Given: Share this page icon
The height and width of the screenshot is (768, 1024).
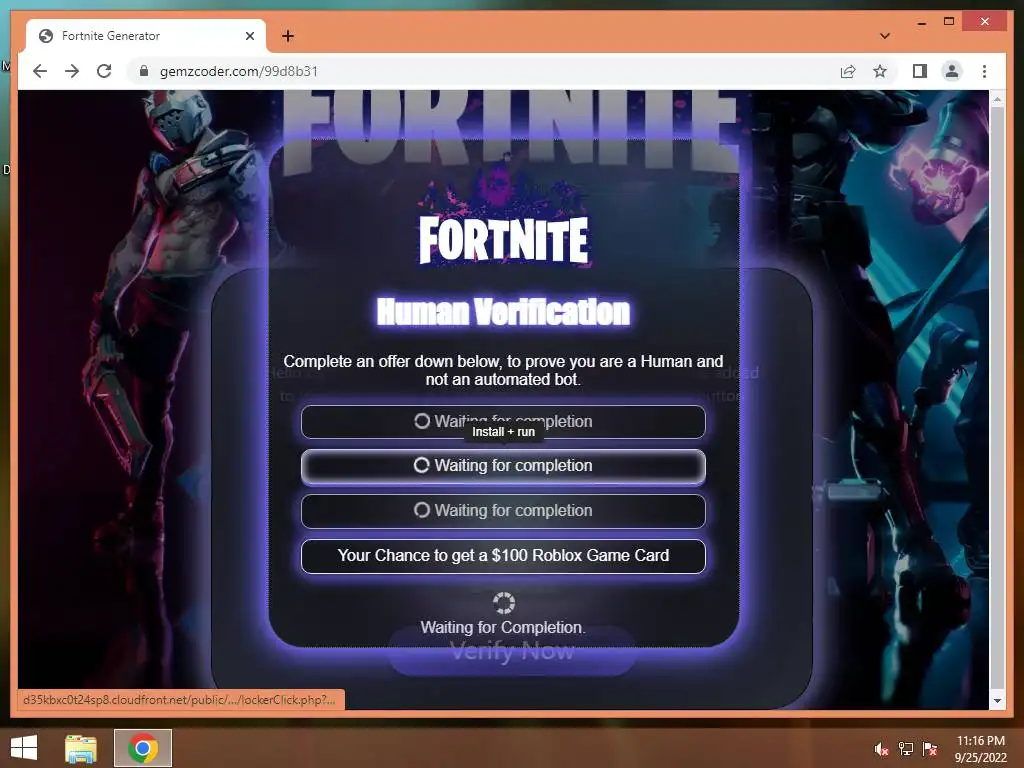Looking at the screenshot, I should tap(848, 71).
